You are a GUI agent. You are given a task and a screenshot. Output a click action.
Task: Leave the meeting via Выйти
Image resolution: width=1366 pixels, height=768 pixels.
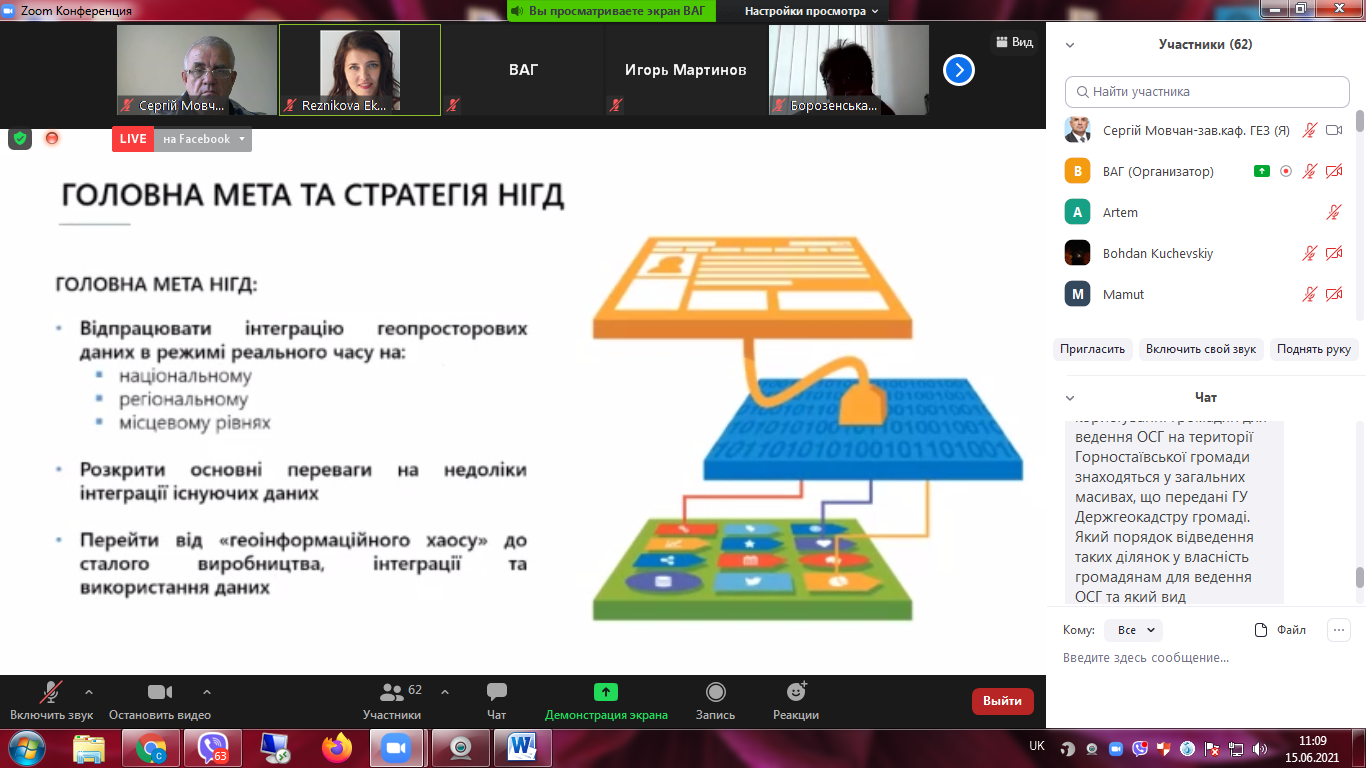click(x=1002, y=701)
